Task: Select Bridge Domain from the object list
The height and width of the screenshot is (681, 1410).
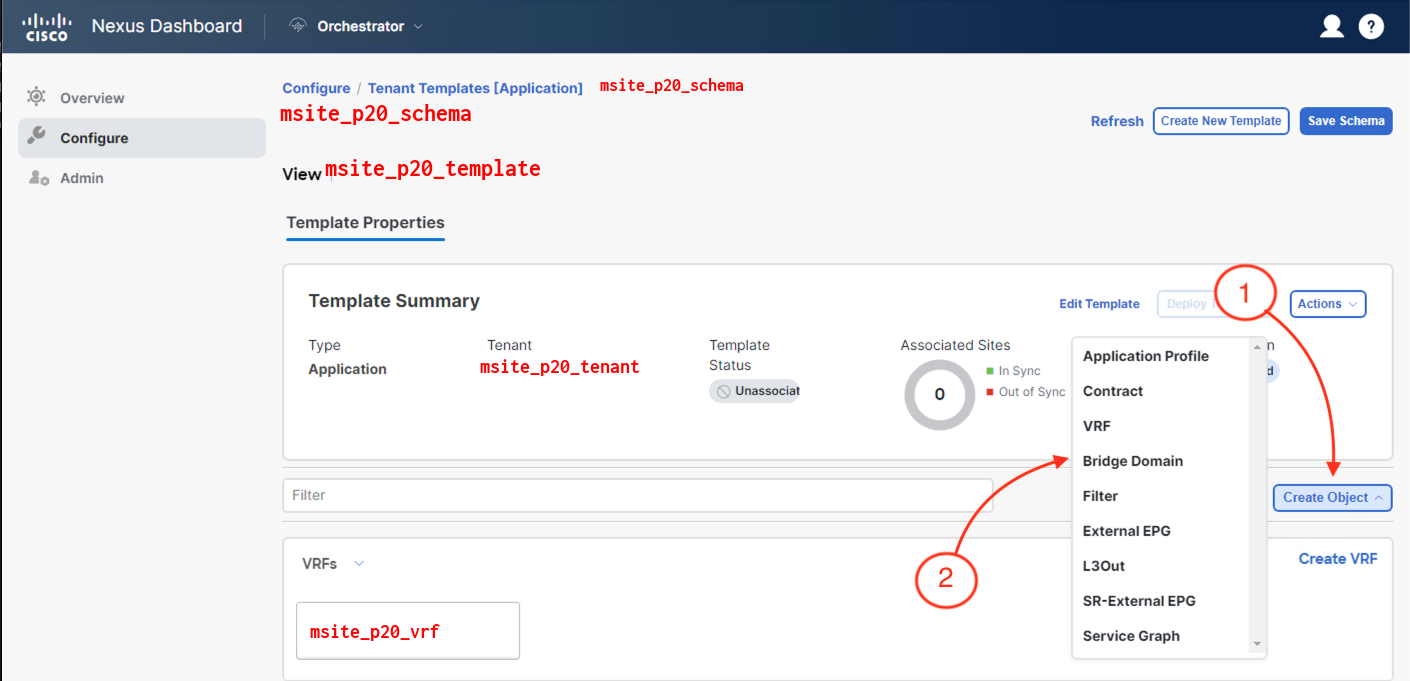Action: [x=1132, y=461]
